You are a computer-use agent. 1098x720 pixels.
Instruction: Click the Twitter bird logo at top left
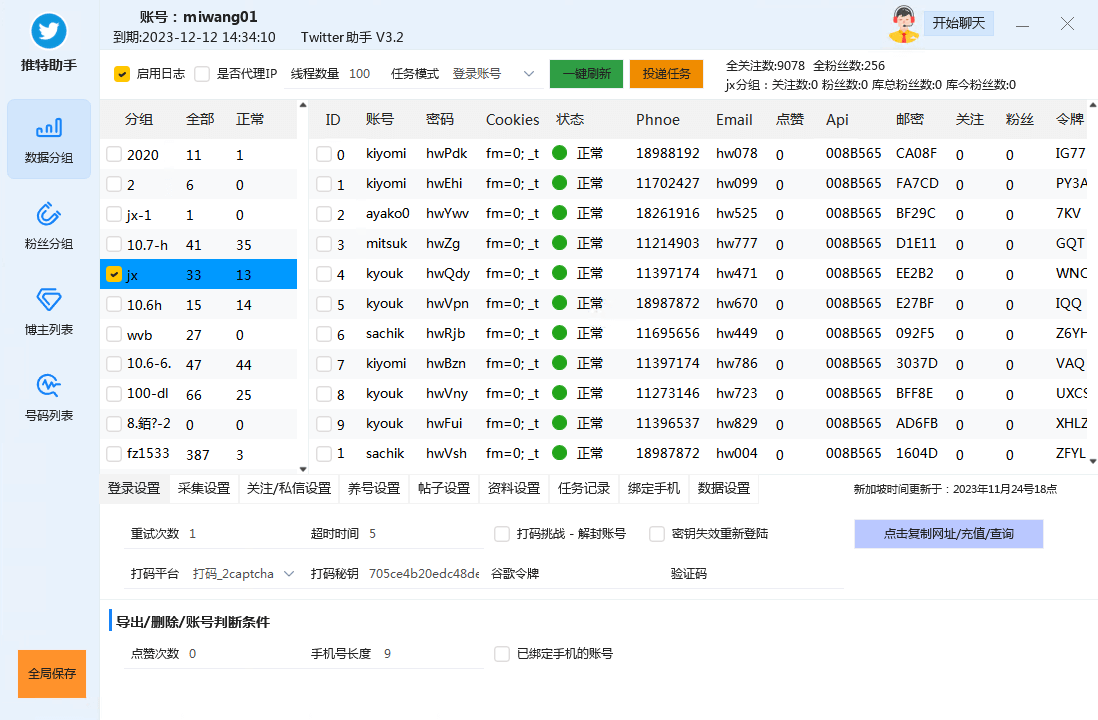point(48,31)
